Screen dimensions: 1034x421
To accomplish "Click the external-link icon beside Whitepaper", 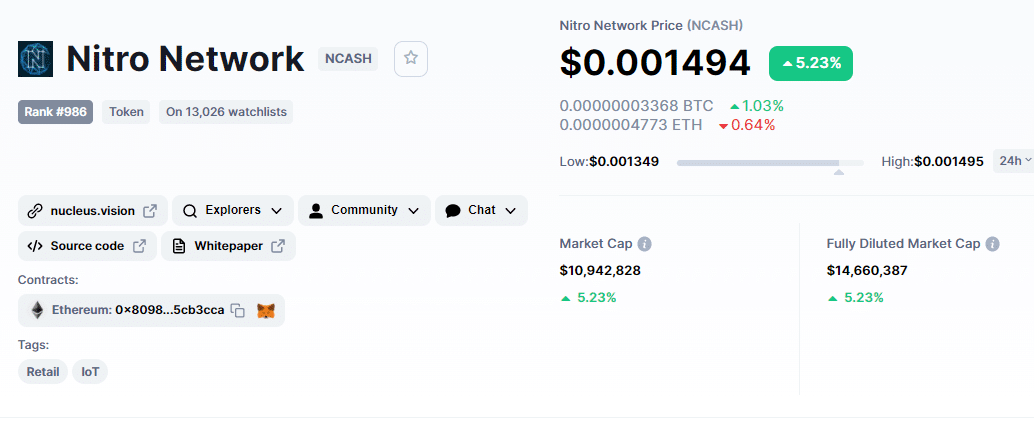I will (278, 246).
